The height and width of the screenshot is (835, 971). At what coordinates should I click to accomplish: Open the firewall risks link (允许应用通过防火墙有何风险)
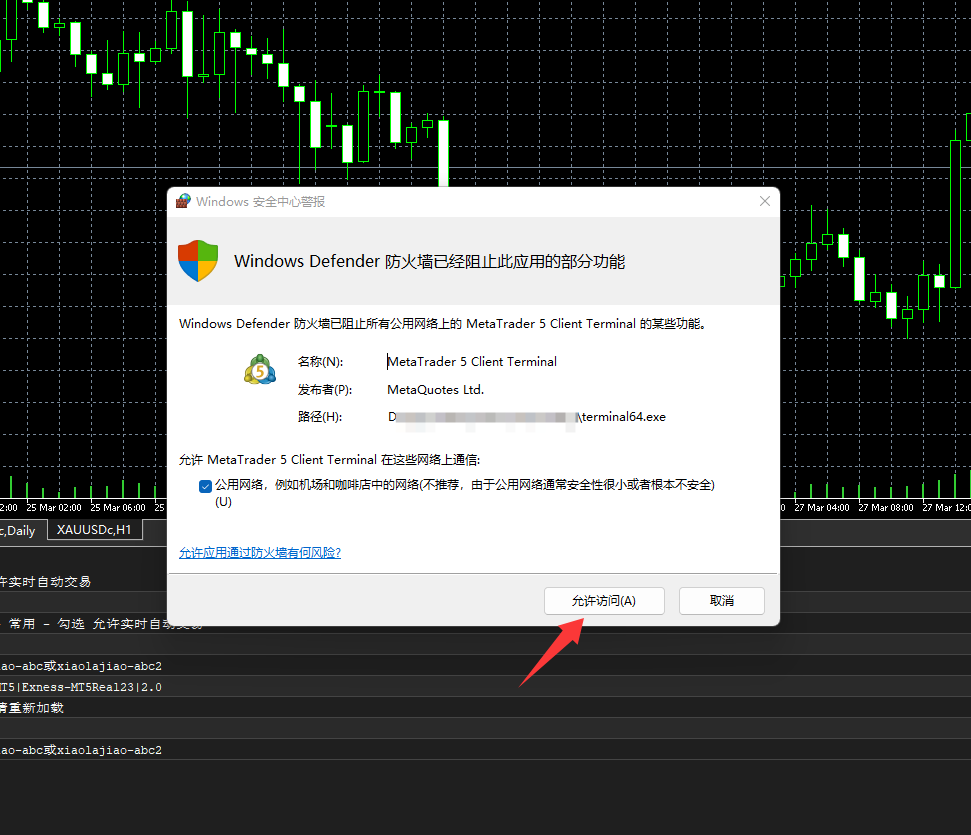260,553
